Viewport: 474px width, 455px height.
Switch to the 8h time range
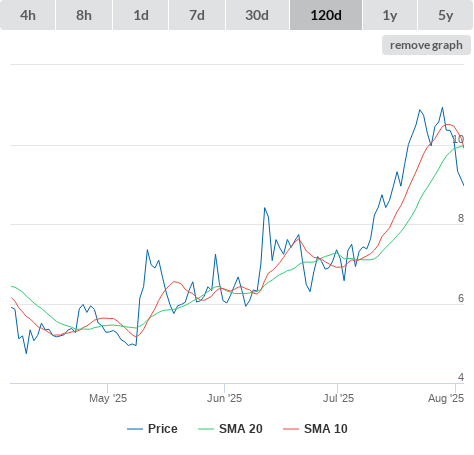[x=84, y=15]
